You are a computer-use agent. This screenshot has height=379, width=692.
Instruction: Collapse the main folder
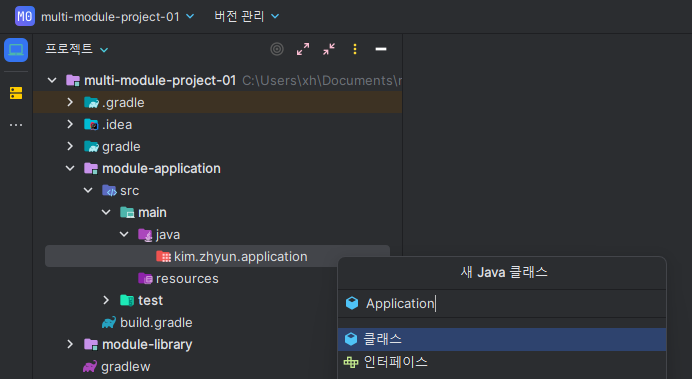point(106,213)
